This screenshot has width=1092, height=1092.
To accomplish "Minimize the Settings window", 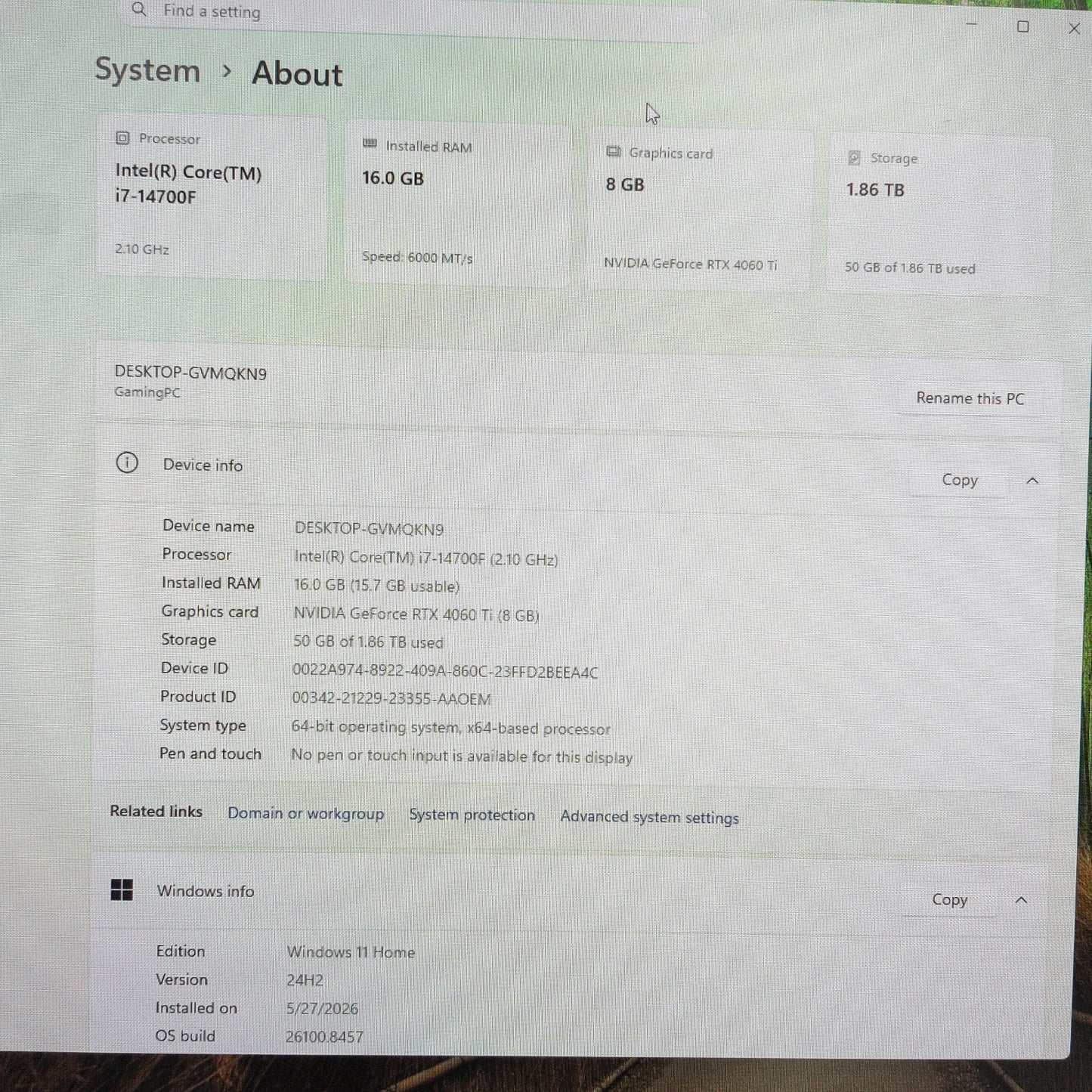I will (x=972, y=26).
